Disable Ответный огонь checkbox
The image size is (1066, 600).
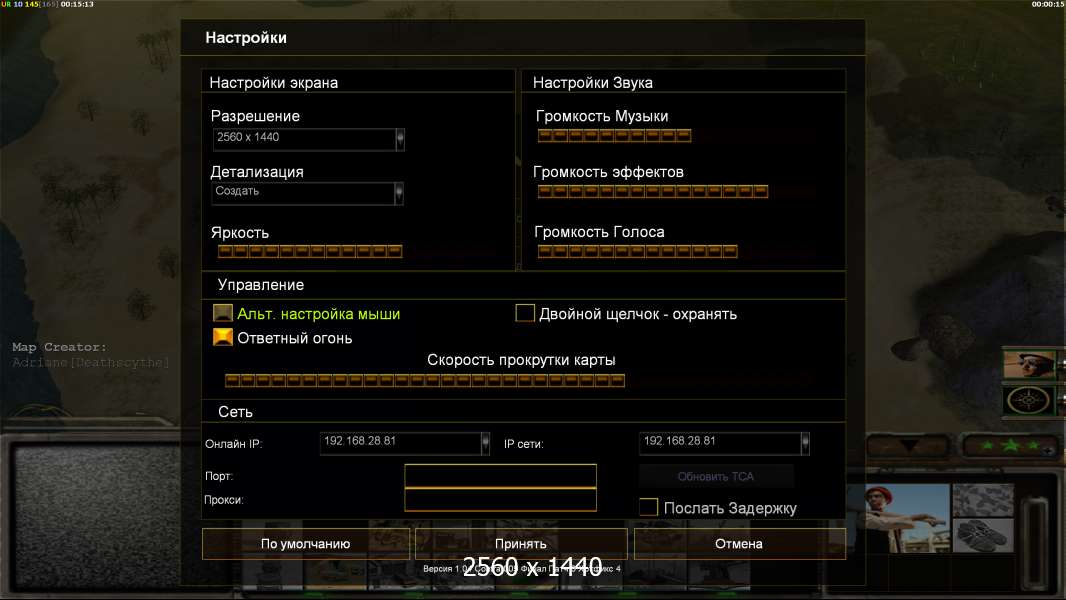coord(222,337)
